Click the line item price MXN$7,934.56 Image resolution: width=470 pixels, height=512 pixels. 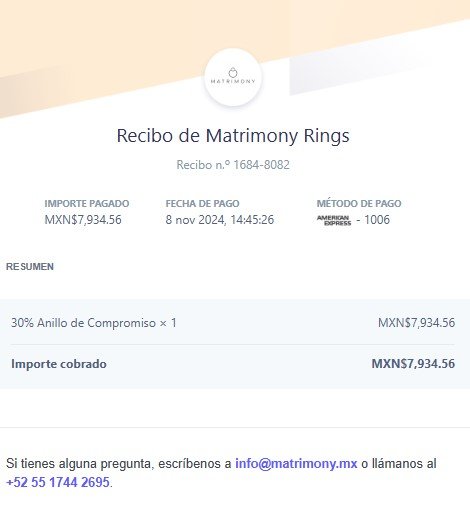tap(416, 323)
